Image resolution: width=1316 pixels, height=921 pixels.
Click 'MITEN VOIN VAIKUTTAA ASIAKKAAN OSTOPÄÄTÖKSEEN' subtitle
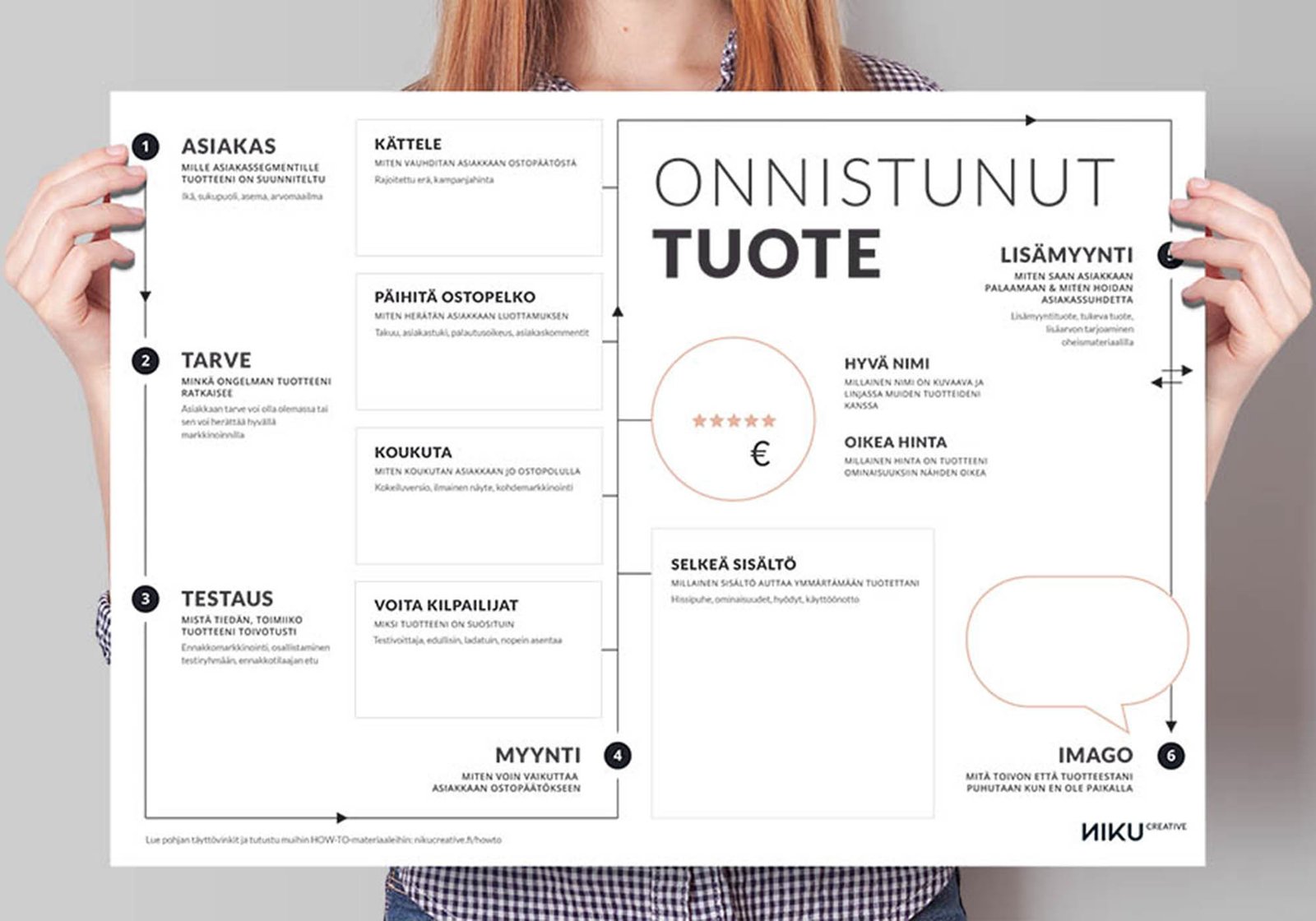[x=507, y=782]
